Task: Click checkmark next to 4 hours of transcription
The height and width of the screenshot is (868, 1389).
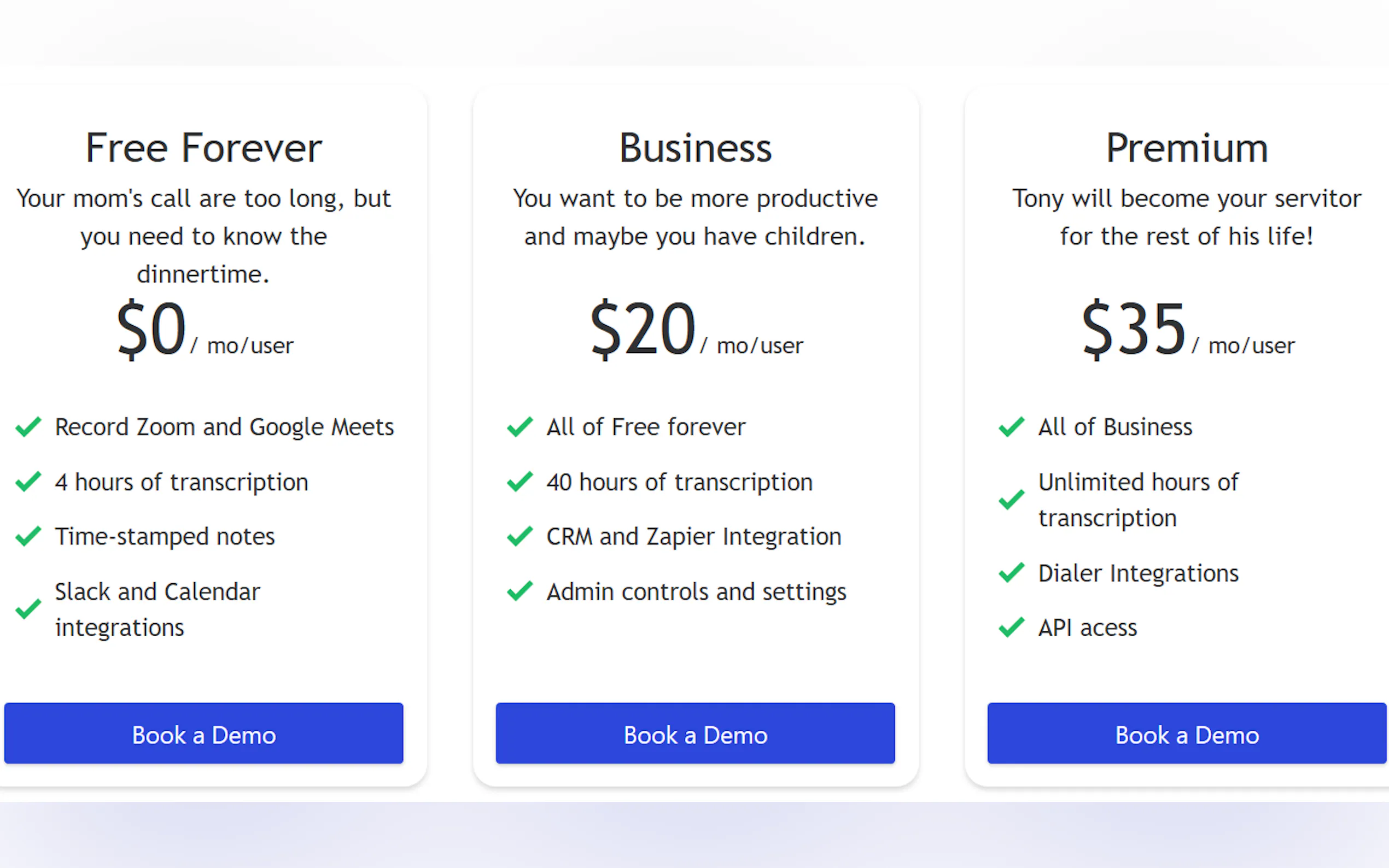Action: point(28,482)
